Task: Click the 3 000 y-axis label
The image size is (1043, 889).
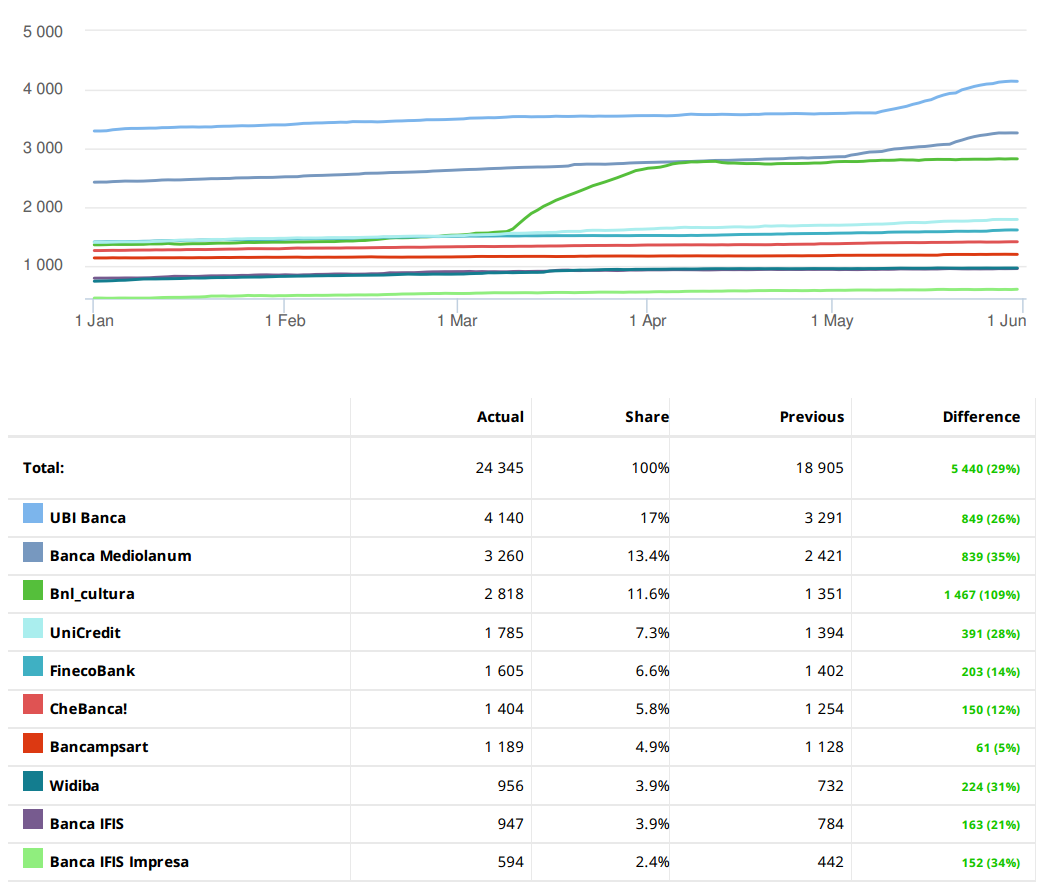Action: click(43, 148)
